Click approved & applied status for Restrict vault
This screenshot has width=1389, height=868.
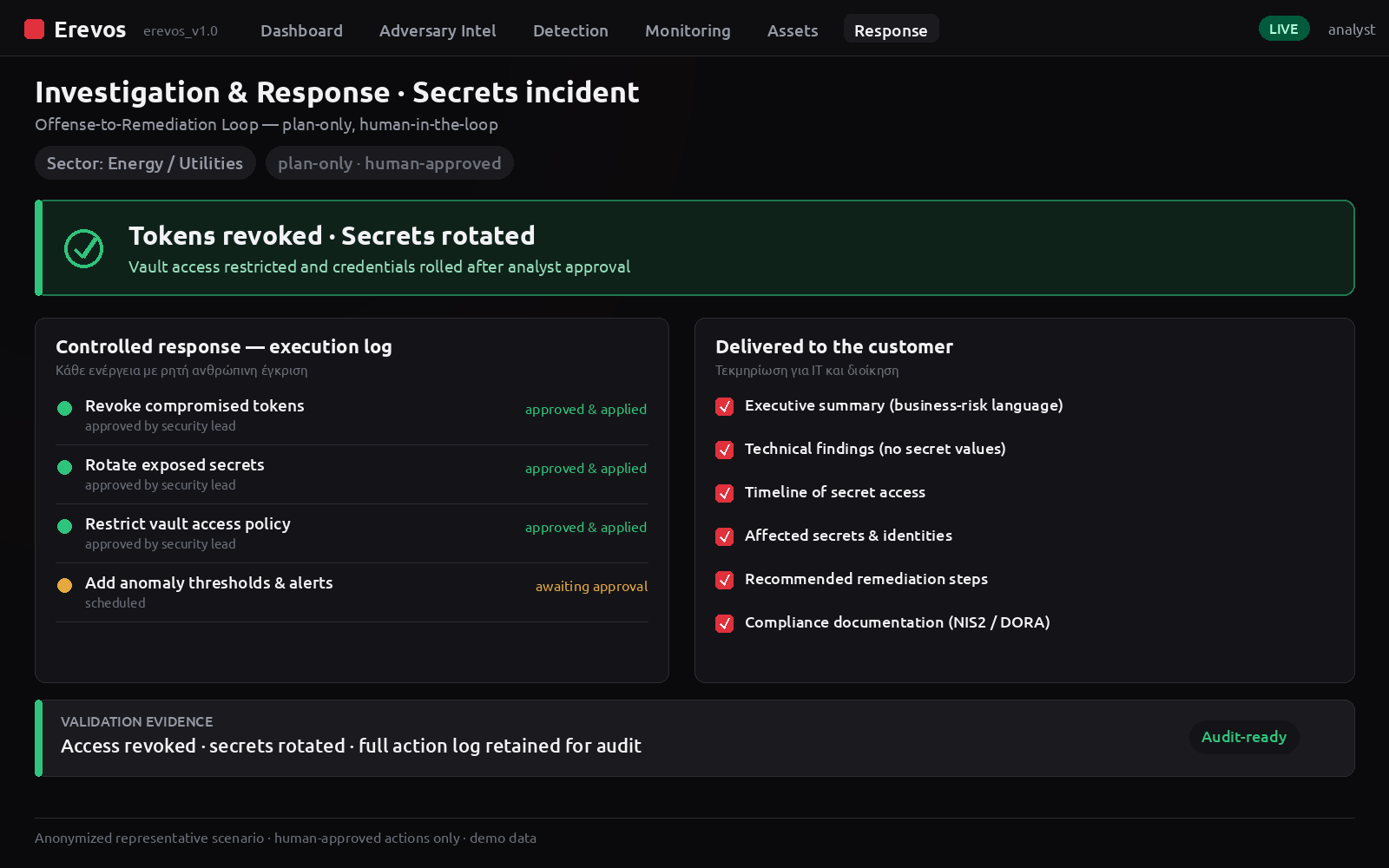pyautogui.click(x=586, y=528)
